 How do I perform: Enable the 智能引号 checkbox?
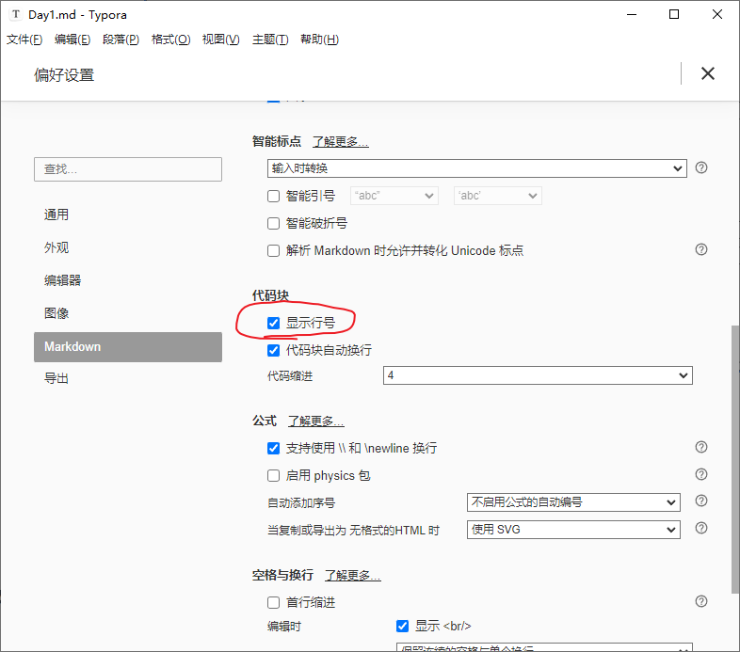point(273,196)
